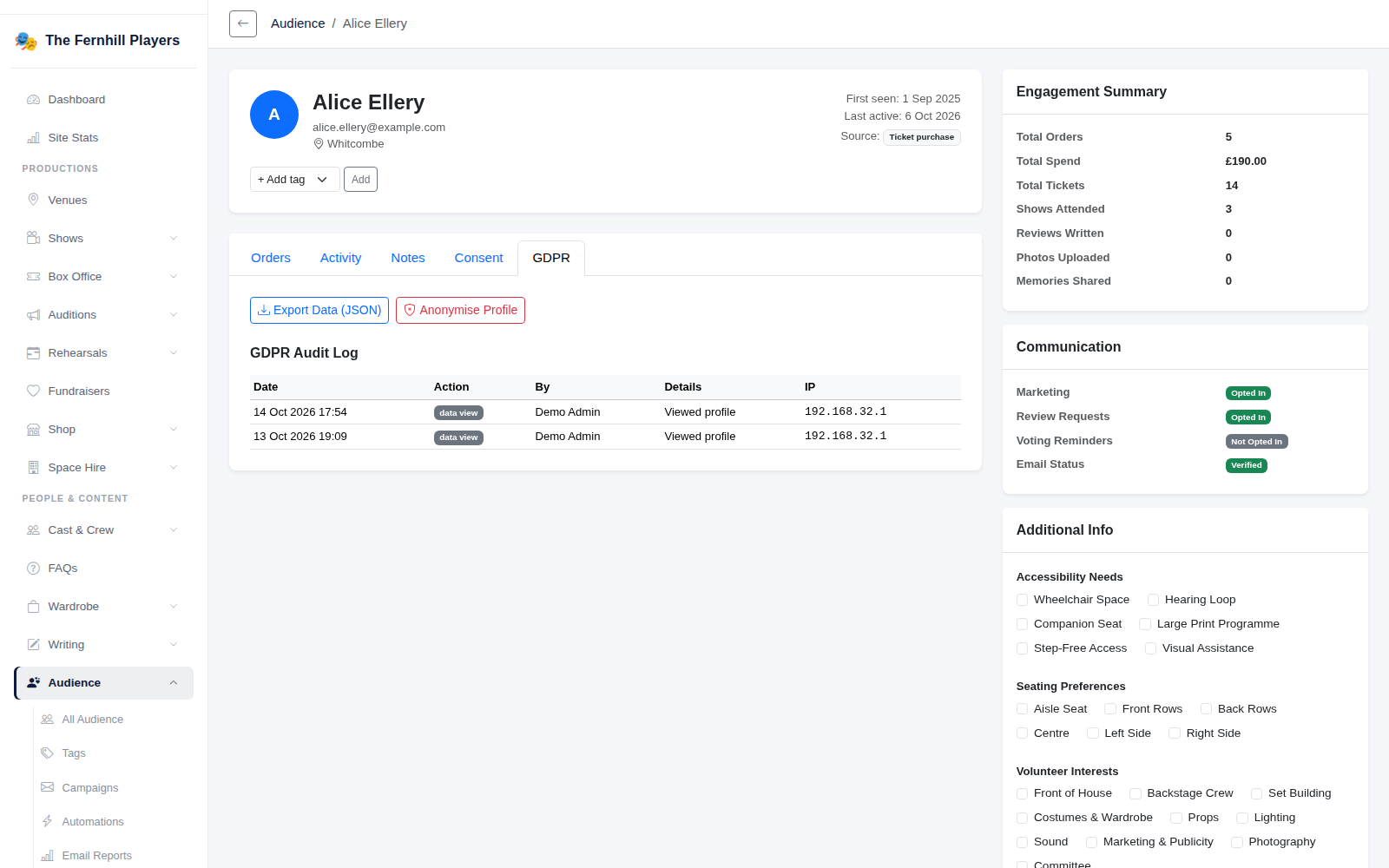
Task: Check the Front Rows seating preference
Action: click(1110, 709)
